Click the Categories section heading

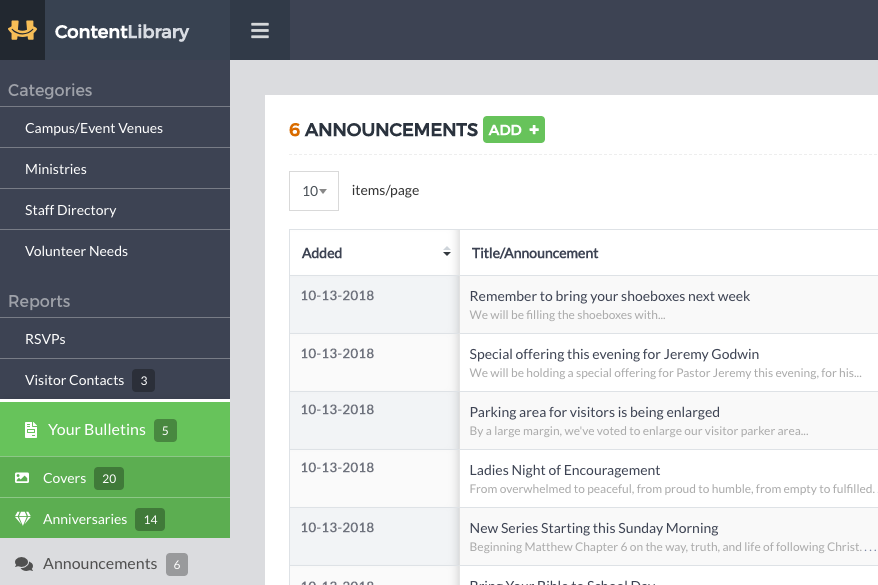tap(50, 90)
